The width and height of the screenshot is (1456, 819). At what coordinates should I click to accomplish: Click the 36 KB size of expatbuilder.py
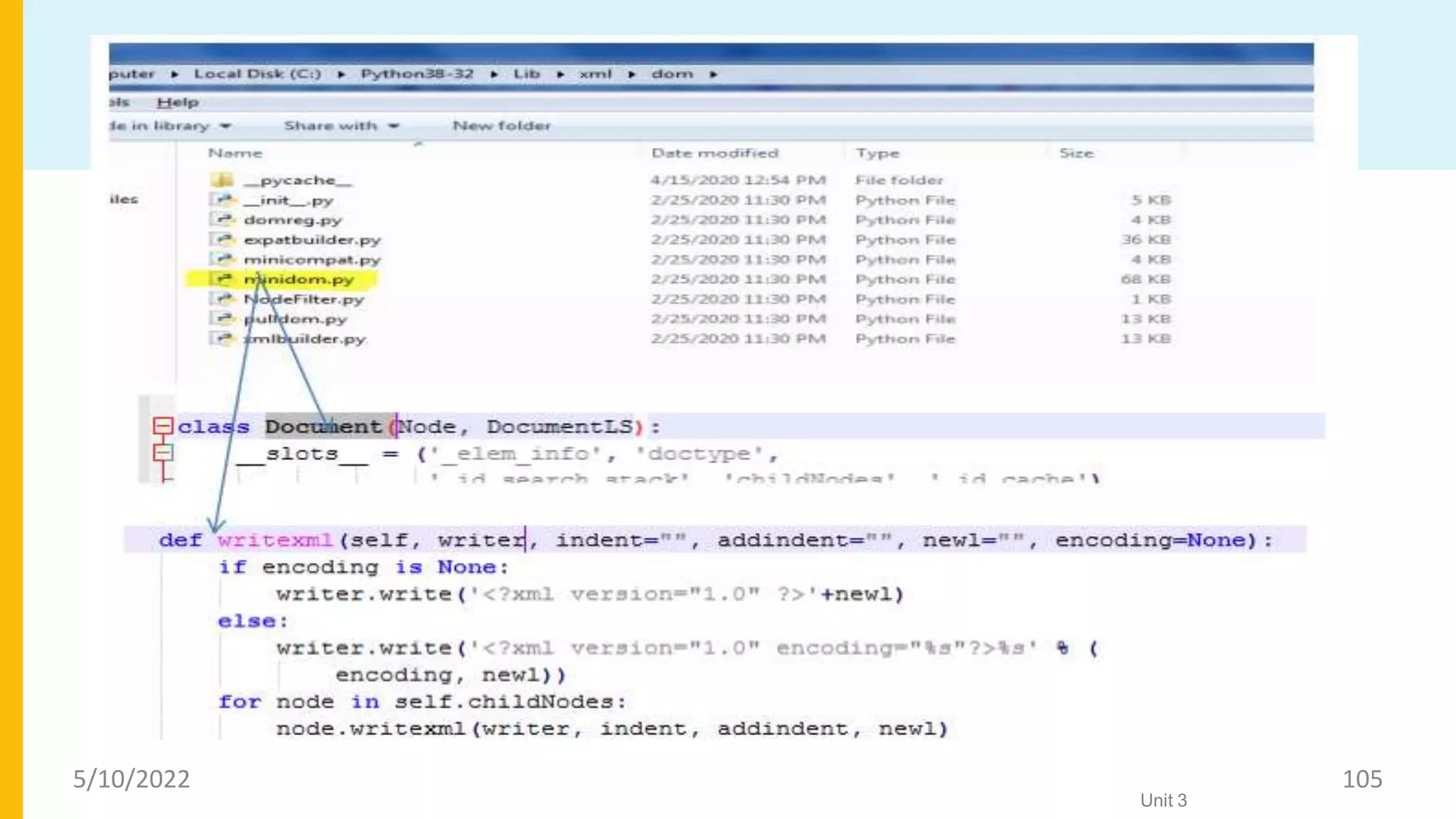pyautogui.click(x=1146, y=240)
